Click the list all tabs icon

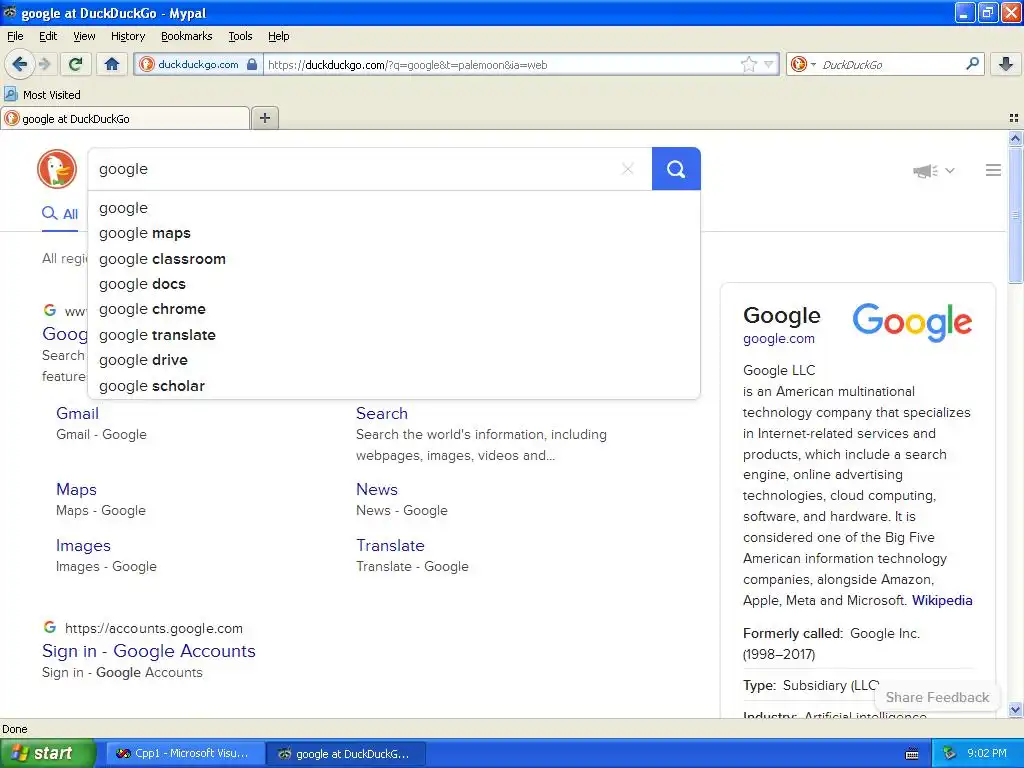click(x=1014, y=118)
